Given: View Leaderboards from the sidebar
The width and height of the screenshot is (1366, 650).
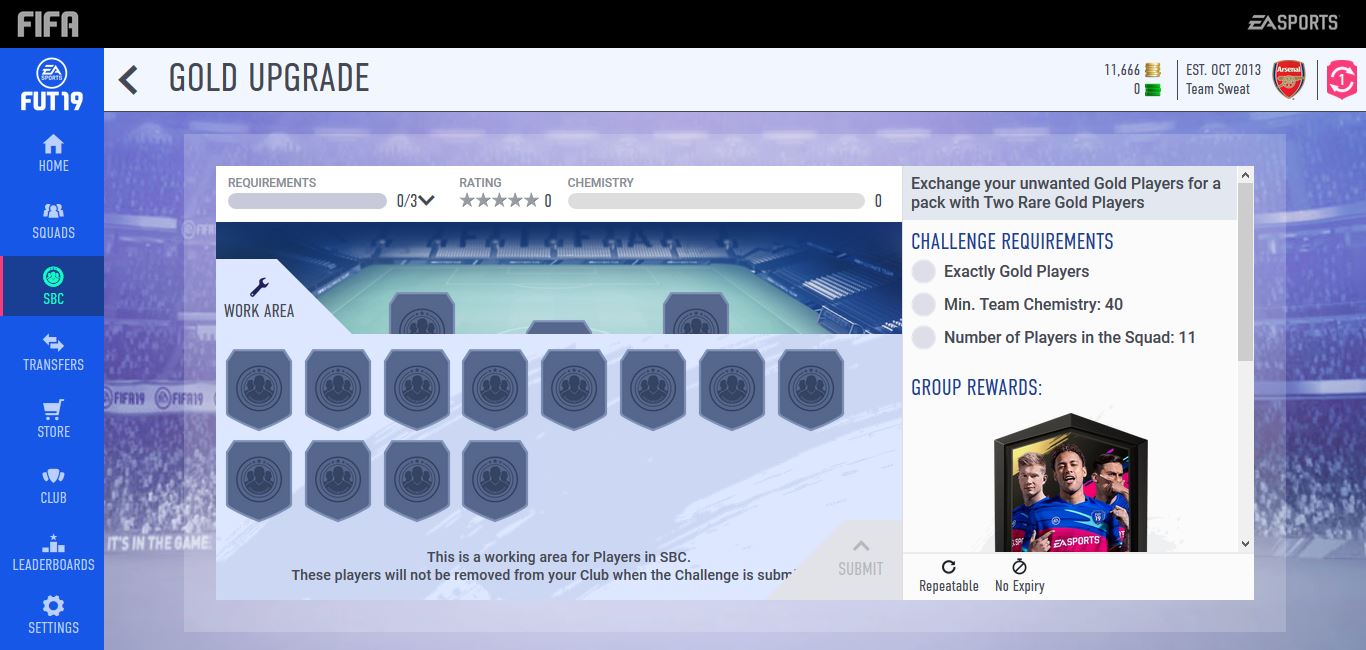Looking at the screenshot, I should [53, 552].
